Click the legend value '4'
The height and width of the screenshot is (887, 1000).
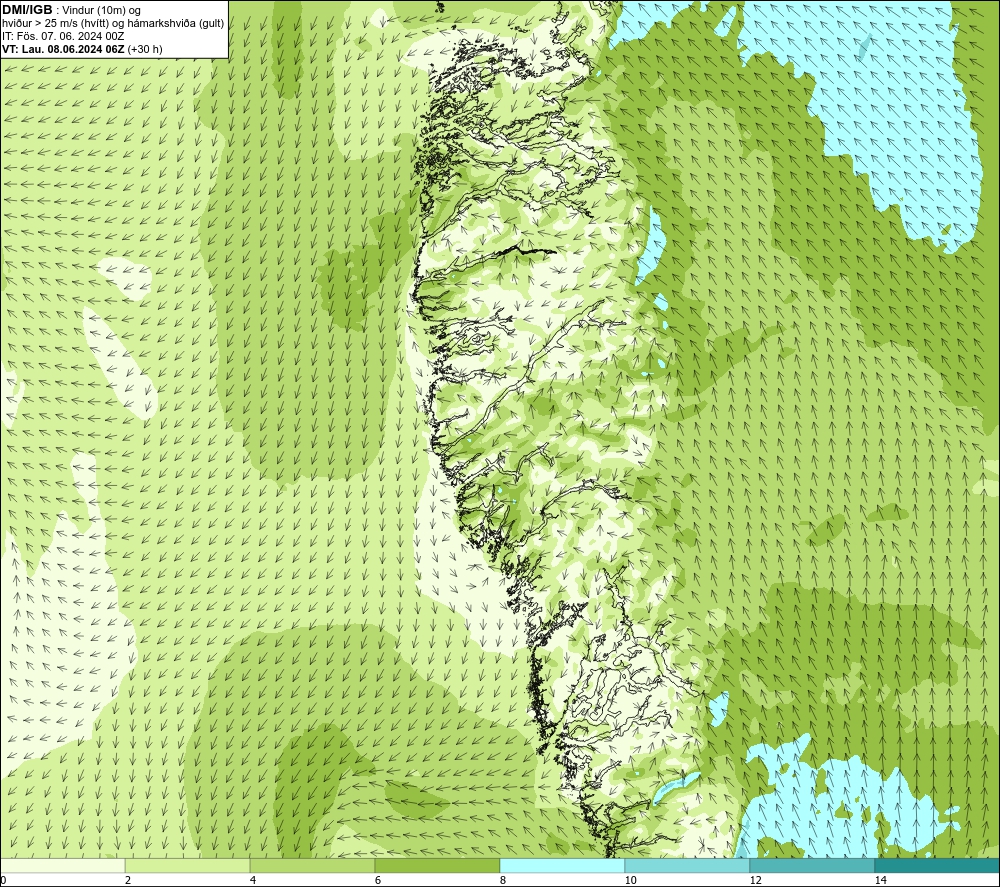tap(253, 881)
